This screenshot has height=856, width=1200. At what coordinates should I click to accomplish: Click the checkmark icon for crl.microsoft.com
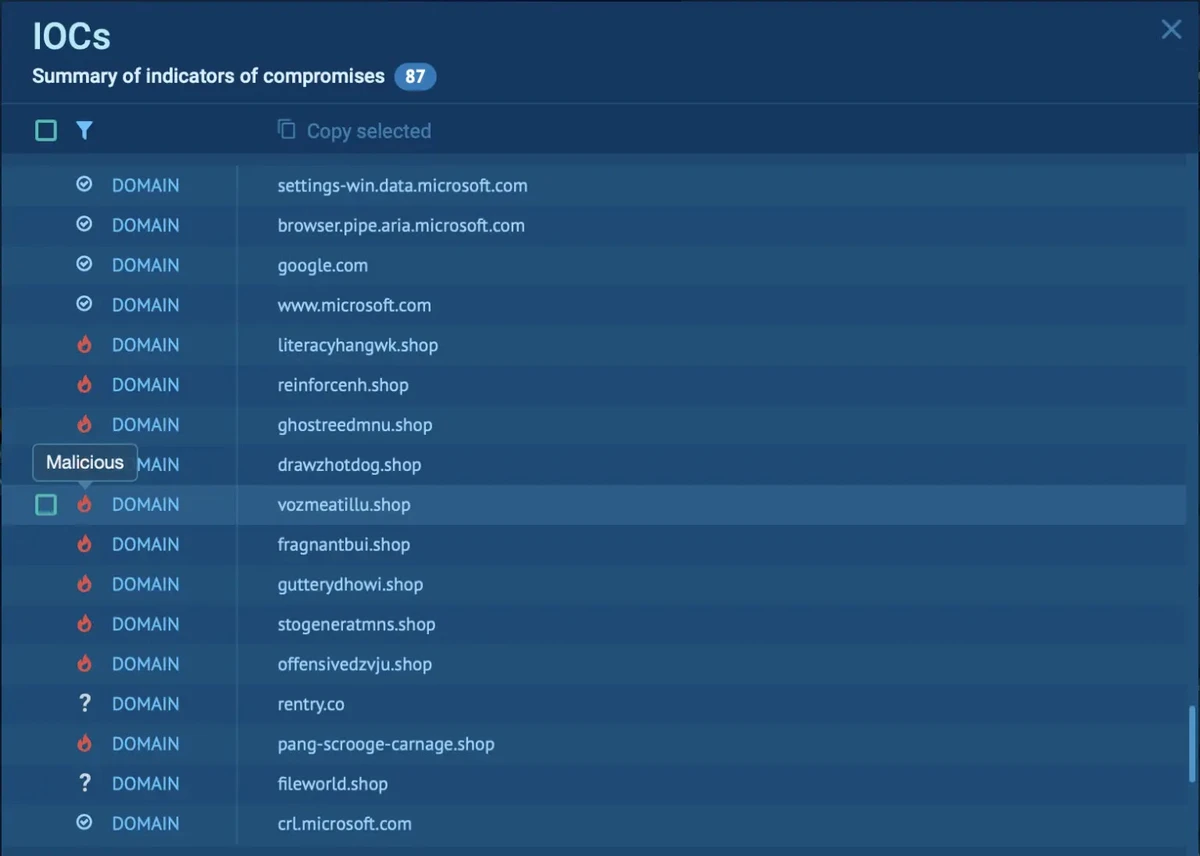coord(84,823)
